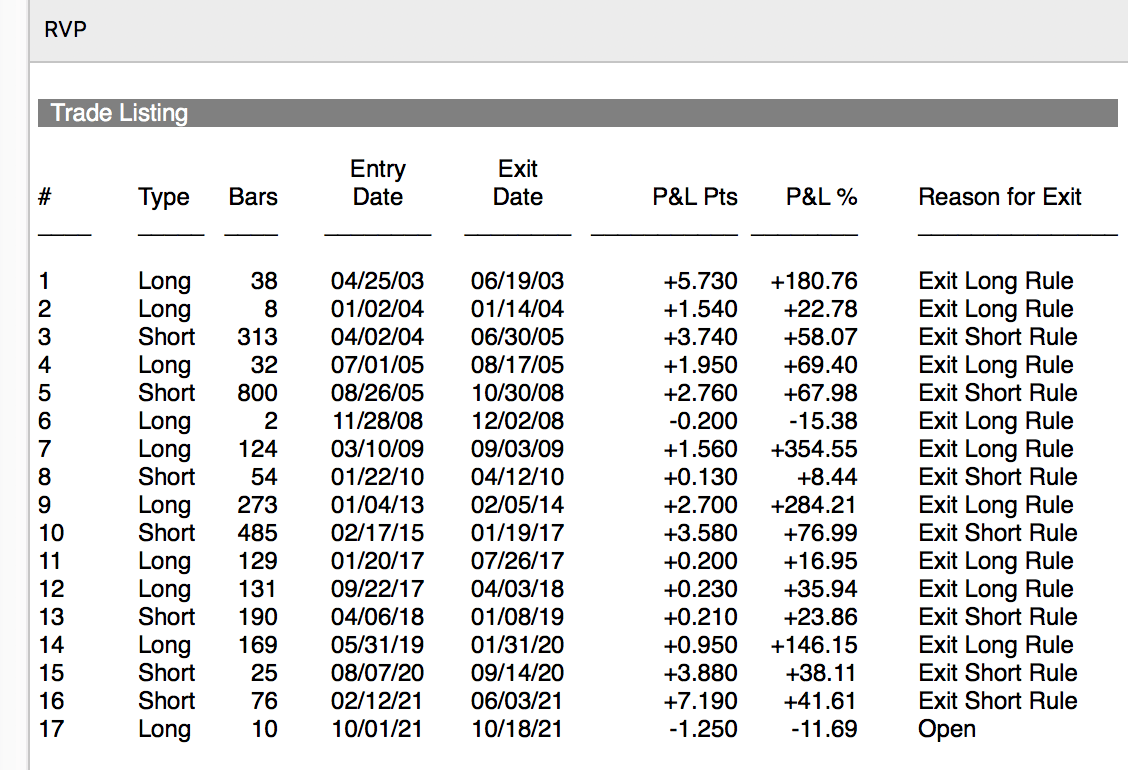The width and height of the screenshot is (1128, 770).
Task: Click the RVP title at the top
Action: [x=66, y=30]
